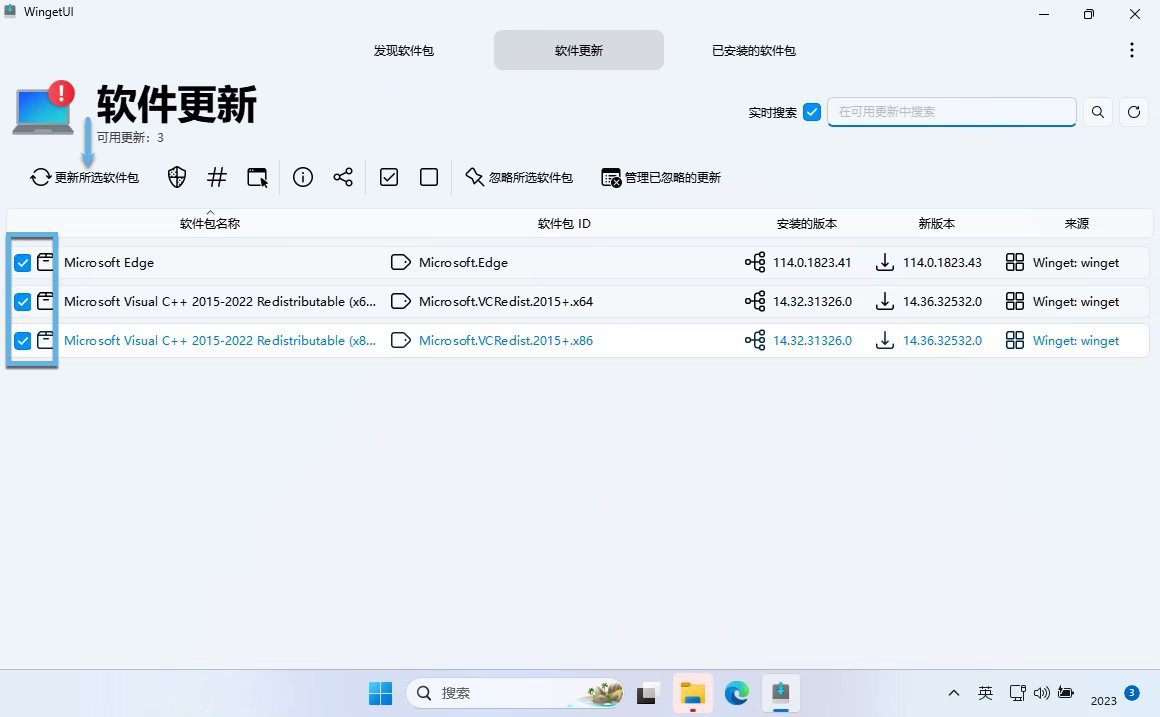Uncheck the Microsoft Edge row checkbox
The image size is (1160, 717).
22,263
